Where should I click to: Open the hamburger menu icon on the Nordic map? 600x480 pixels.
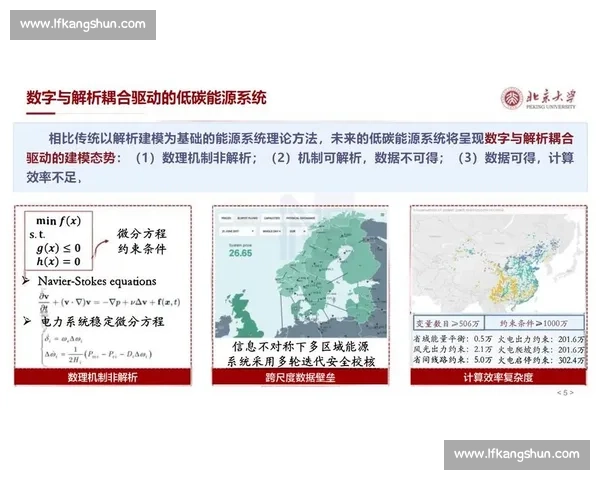click(382, 215)
